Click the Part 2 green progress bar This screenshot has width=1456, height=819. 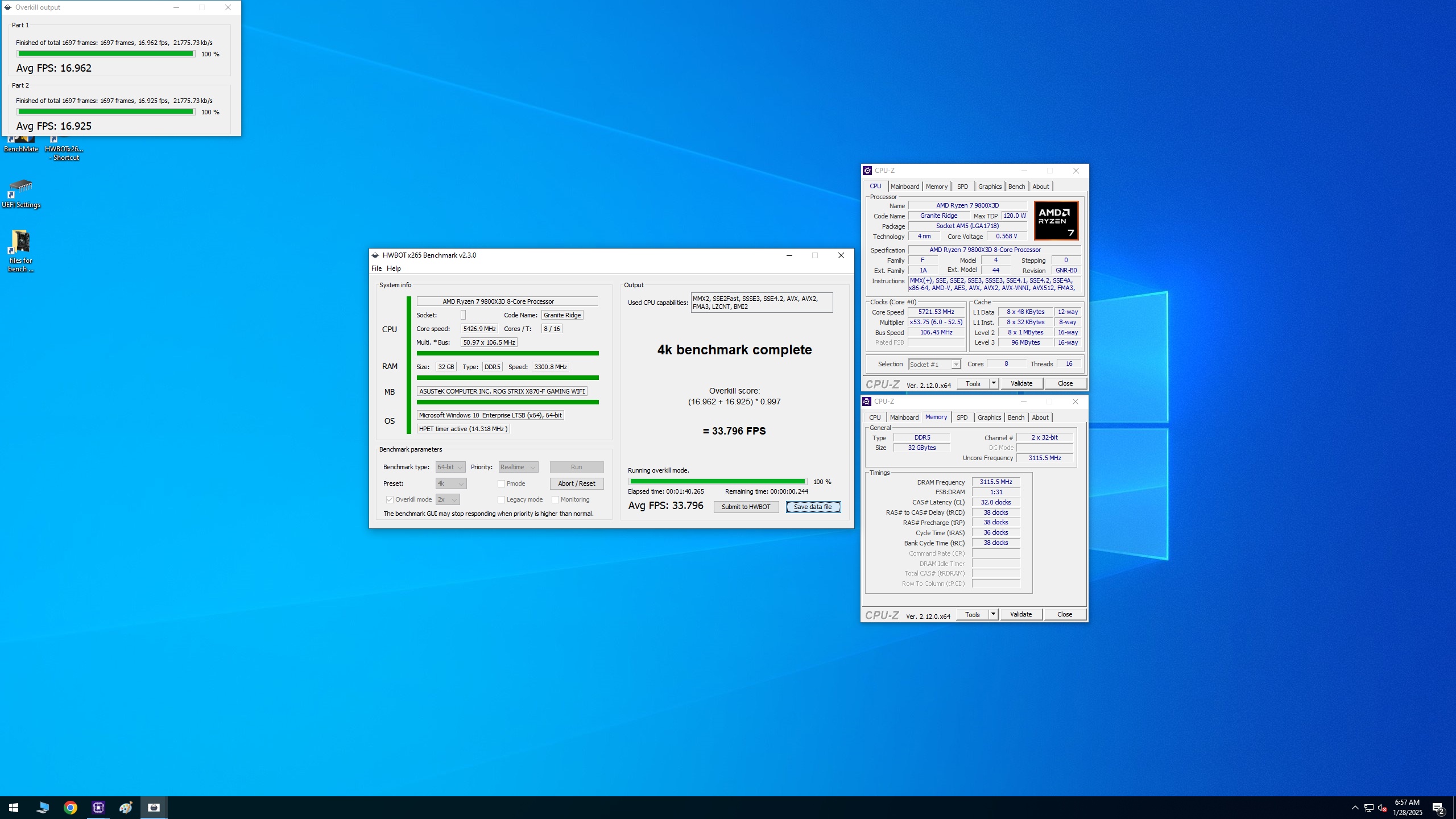click(106, 112)
